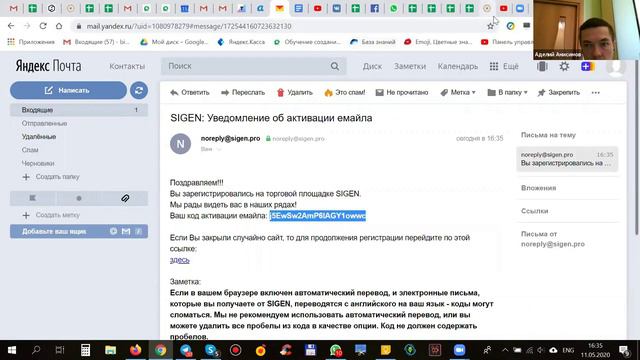Open the Входящие inbox folder

point(79,110)
